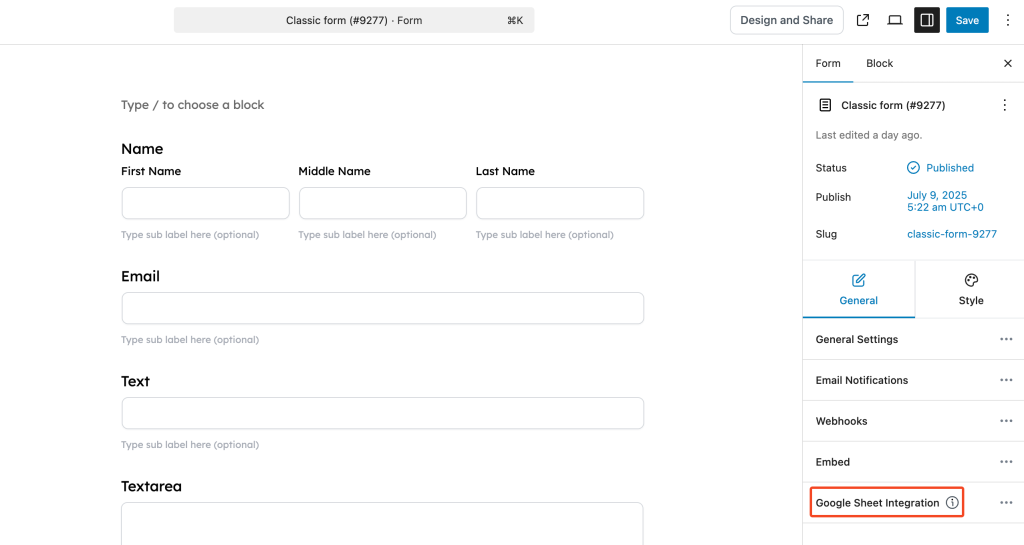Click the Last Name input field
Viewport: 1024px width, 545px height.
click(560, 203)
